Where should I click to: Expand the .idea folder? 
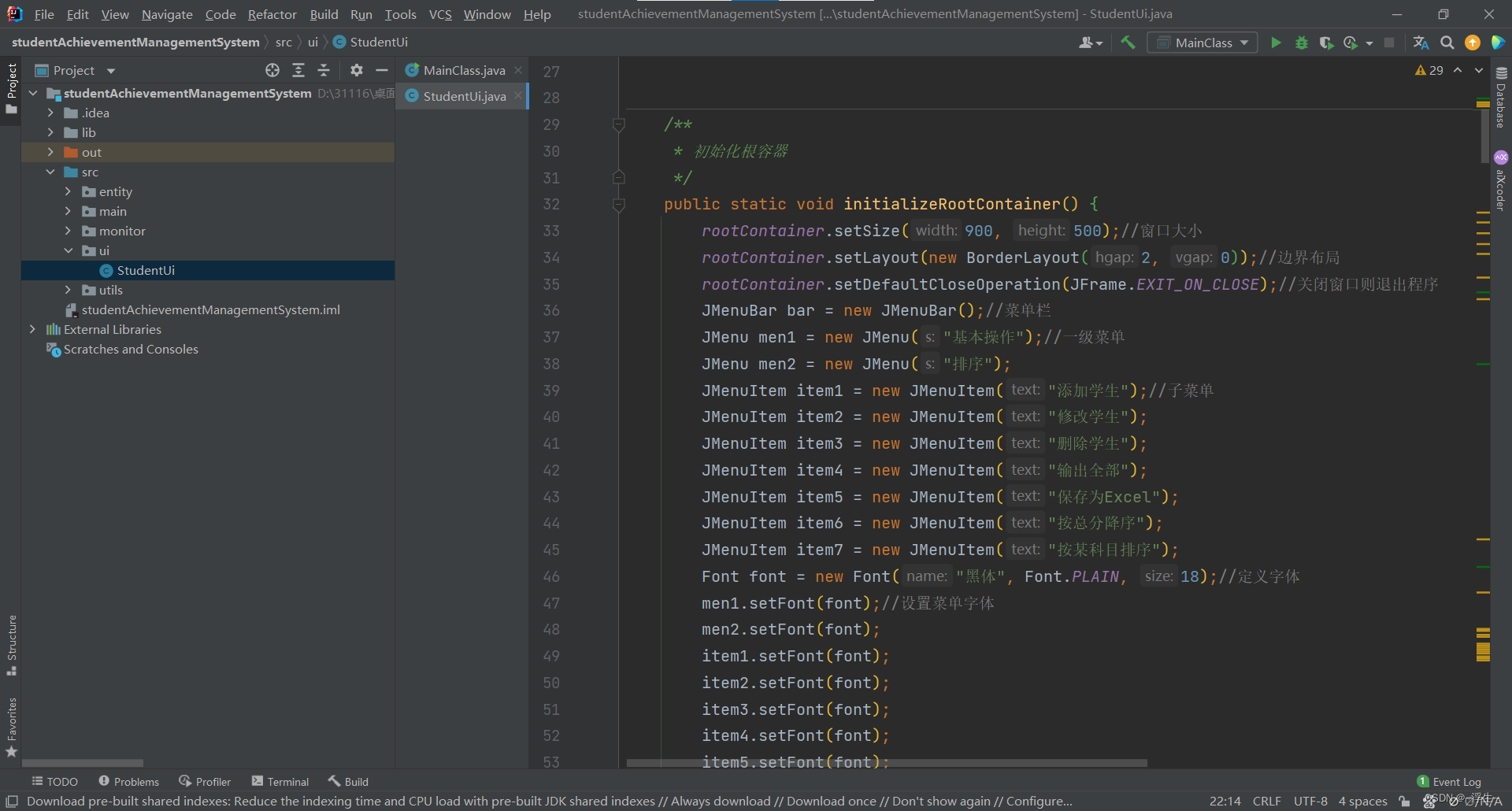(x=50, y=113)
